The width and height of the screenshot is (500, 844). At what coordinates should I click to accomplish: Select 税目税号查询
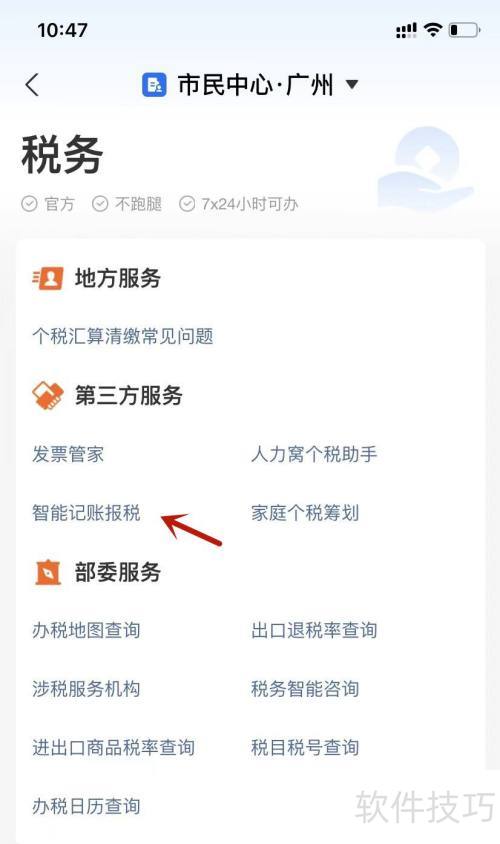(305, 748)
